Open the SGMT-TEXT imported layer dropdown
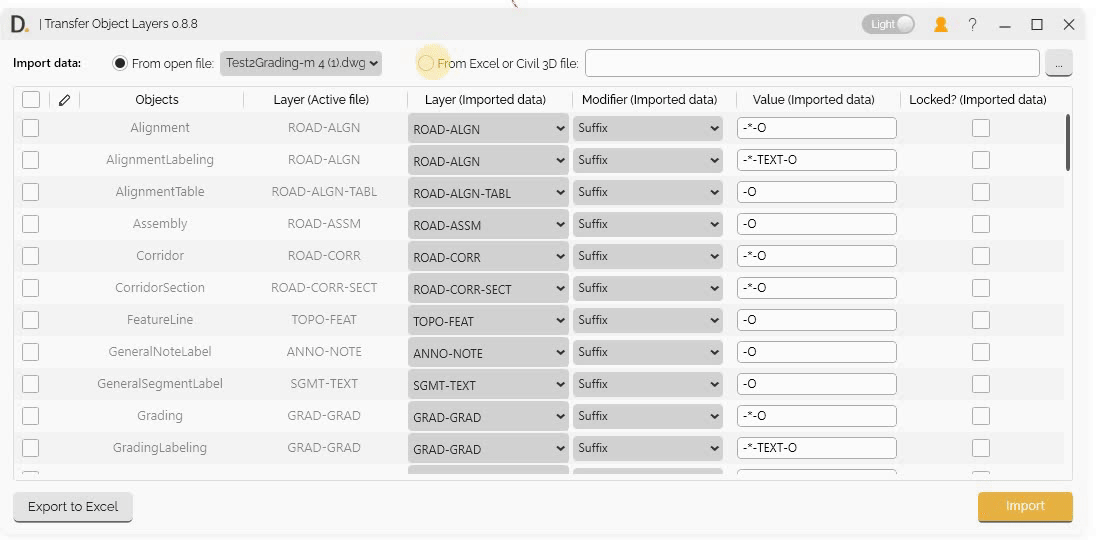 tap(488, 385)
